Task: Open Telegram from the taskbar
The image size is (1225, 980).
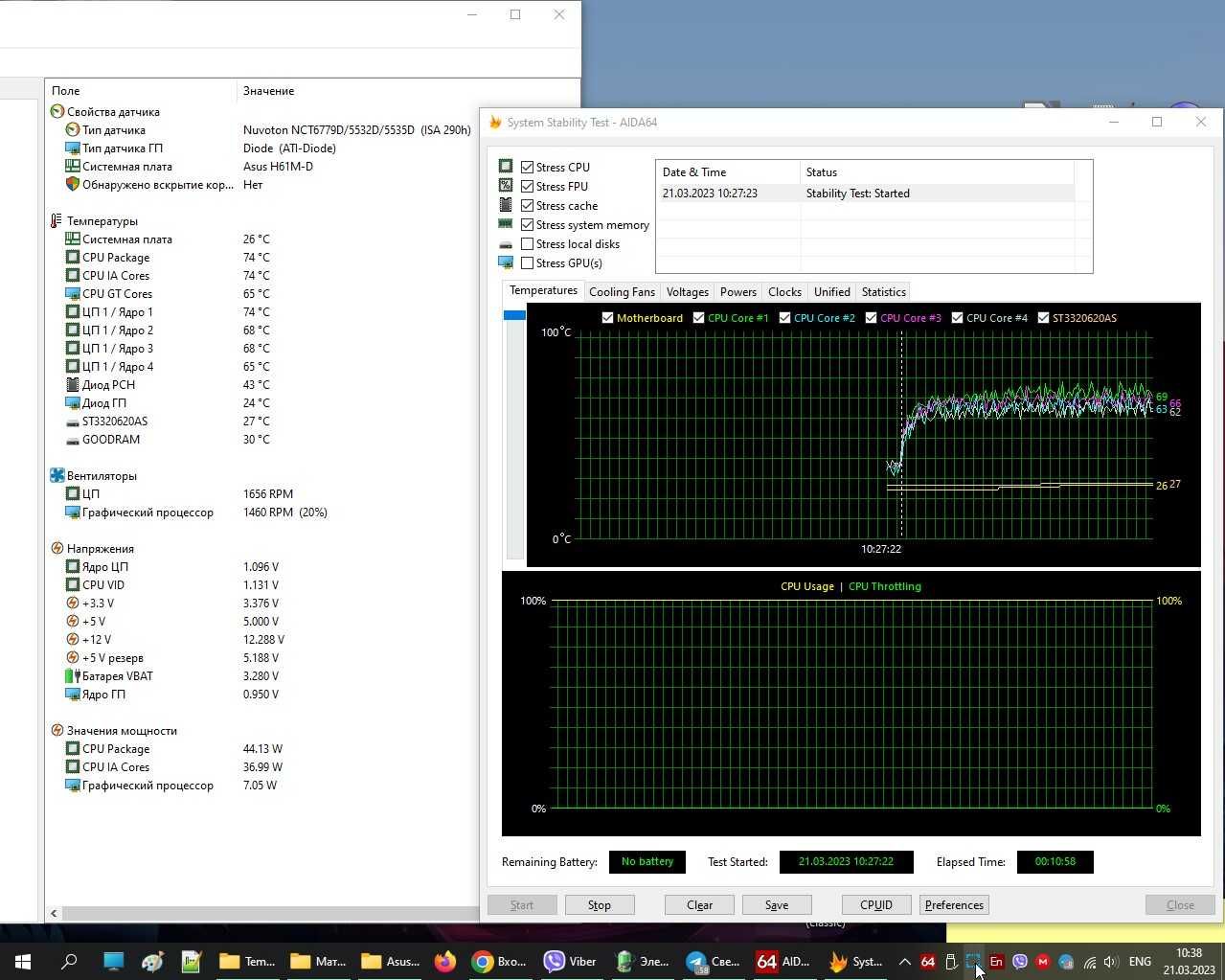Action: tap(714, 961)
